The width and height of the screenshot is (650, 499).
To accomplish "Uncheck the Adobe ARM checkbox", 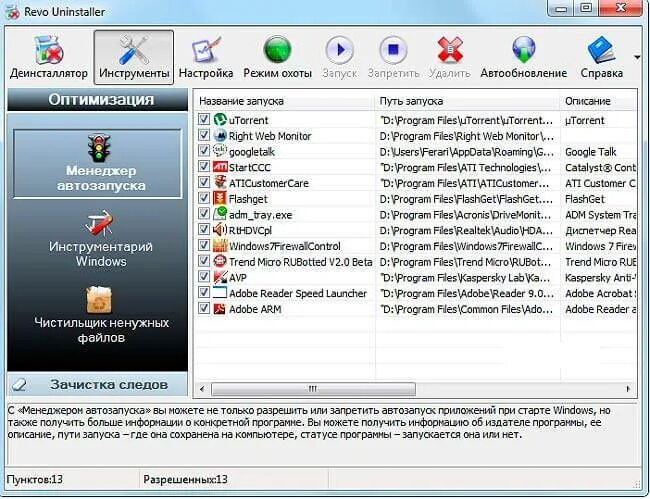I will pos(204,308).
